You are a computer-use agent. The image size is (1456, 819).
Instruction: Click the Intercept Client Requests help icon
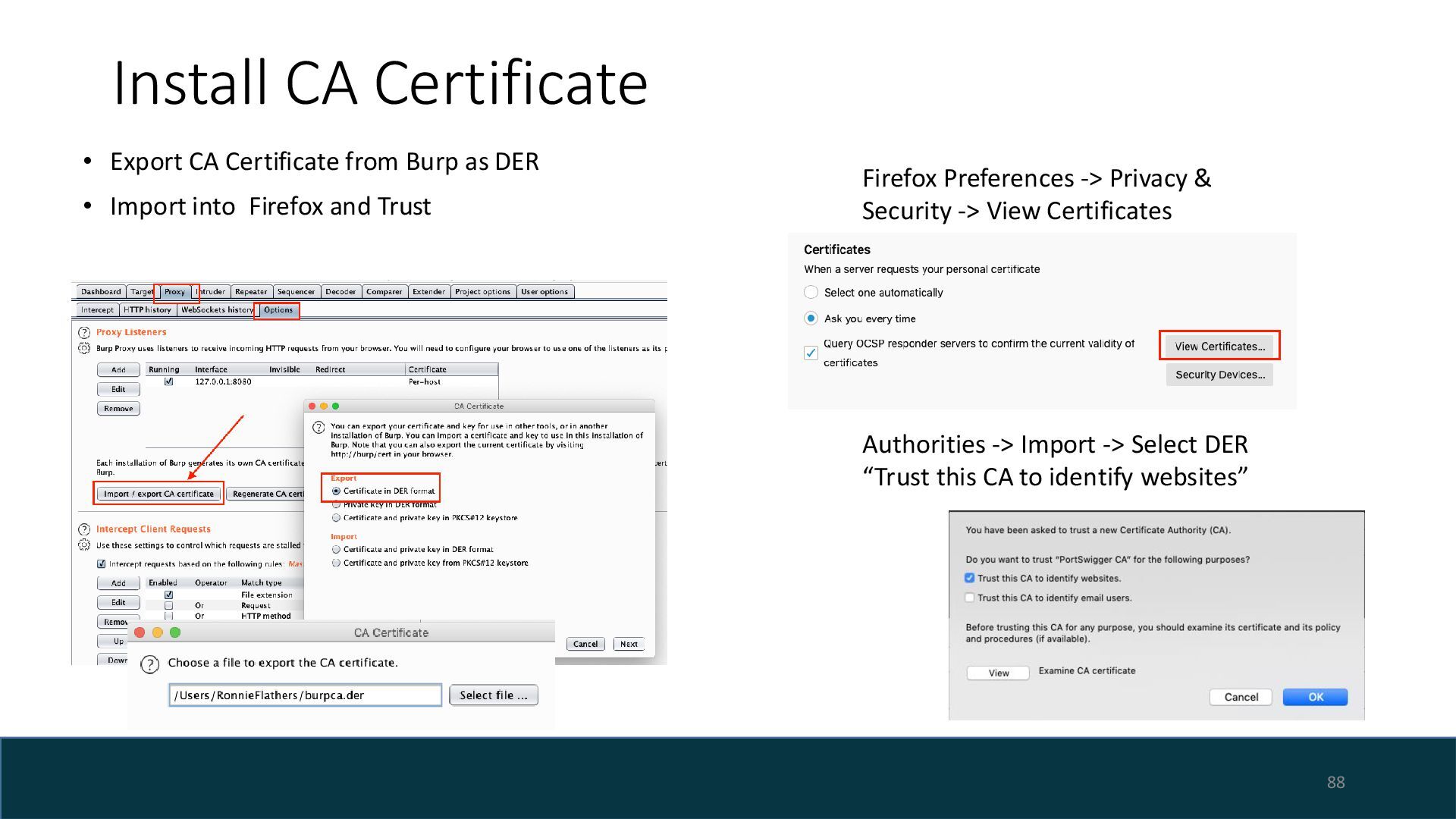[x=84, y=529]
